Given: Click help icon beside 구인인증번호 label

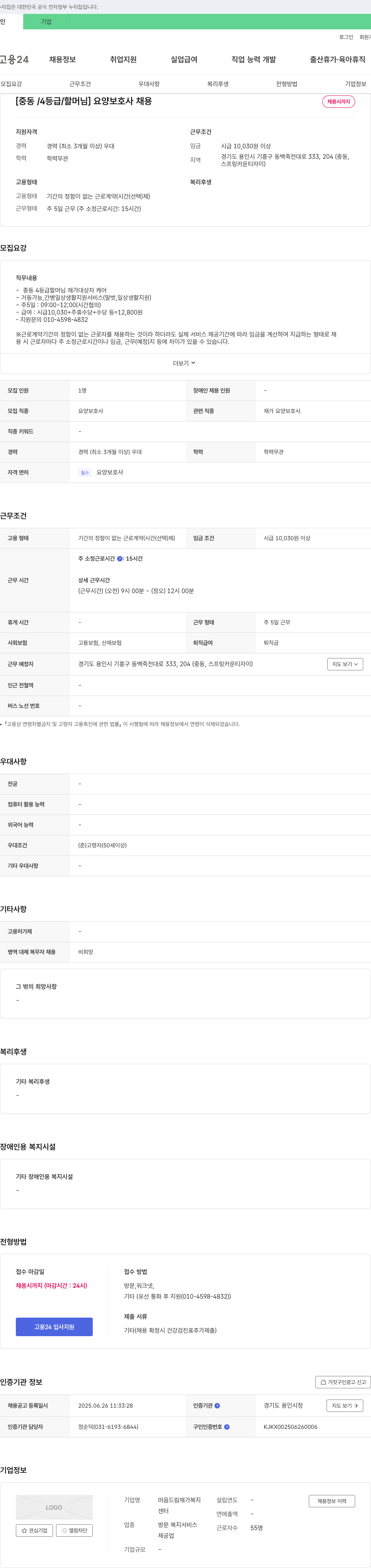Looking at the screenshot, I should (227, 1427).
